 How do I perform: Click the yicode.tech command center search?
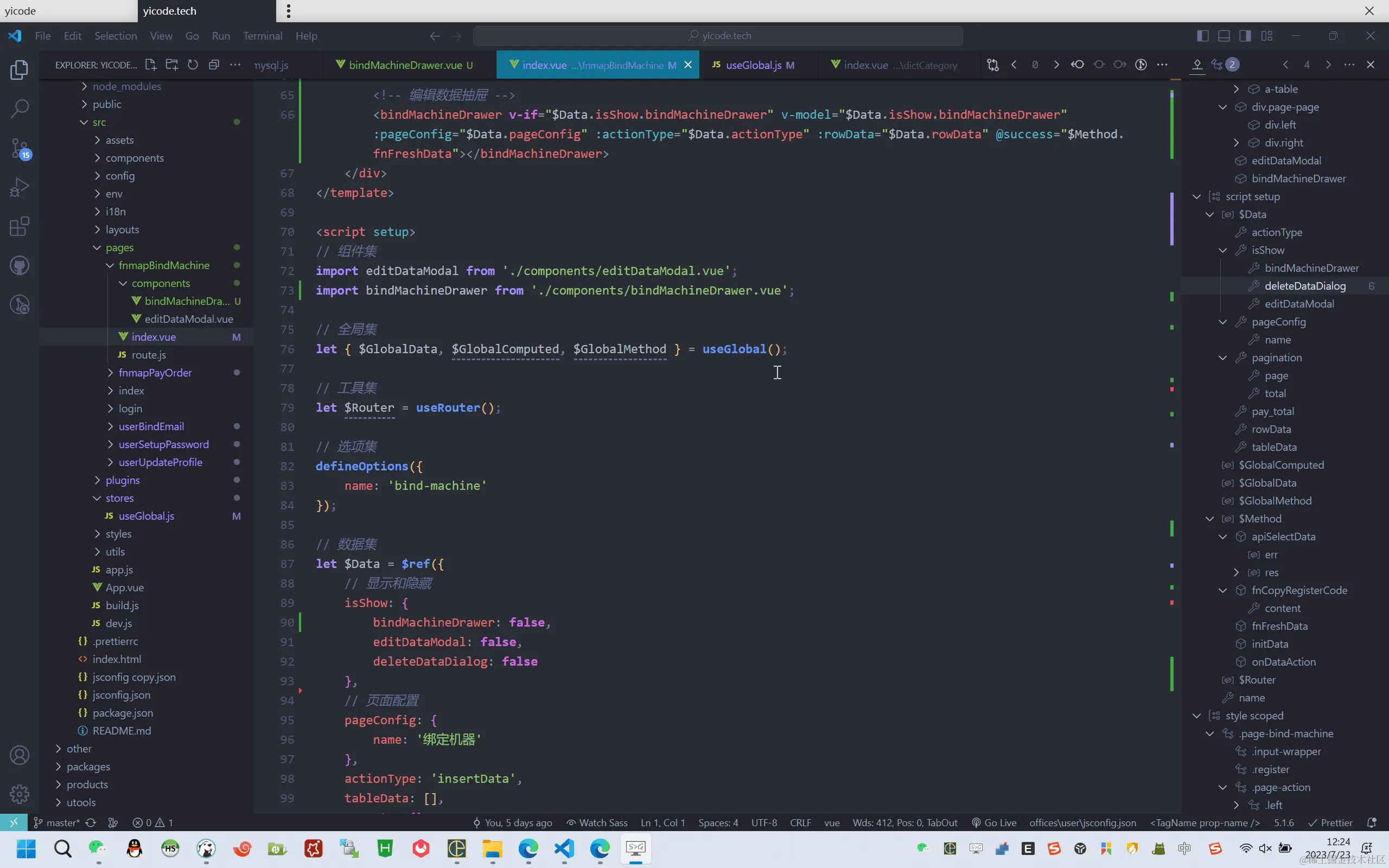(717, 36)
